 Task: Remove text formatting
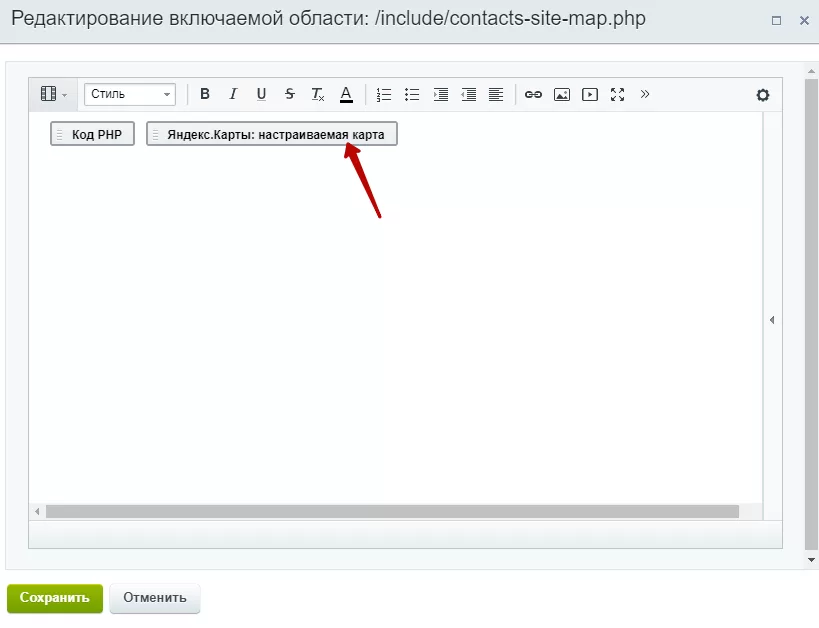(x=318, y=94)
